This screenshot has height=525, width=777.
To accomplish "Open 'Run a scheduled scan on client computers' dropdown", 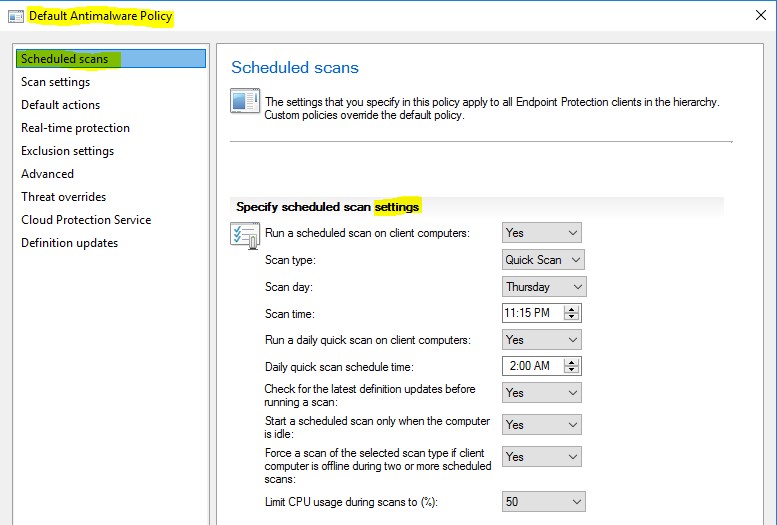I will [542, 233].
